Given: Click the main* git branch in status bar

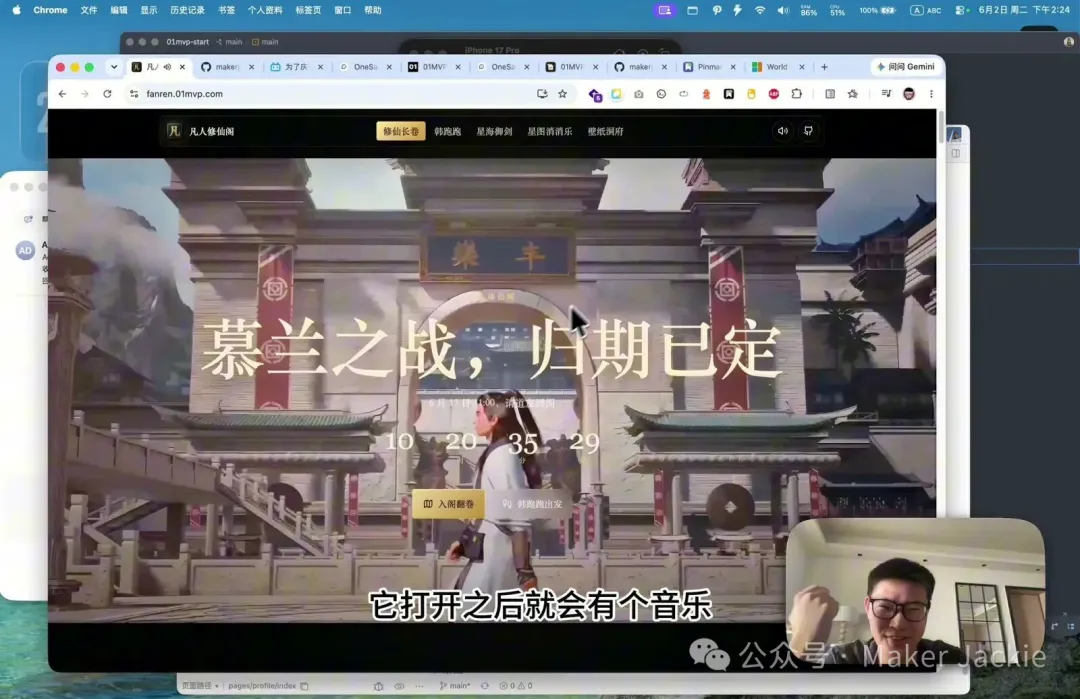Looking at the screenshot, I should click(455, 686).
